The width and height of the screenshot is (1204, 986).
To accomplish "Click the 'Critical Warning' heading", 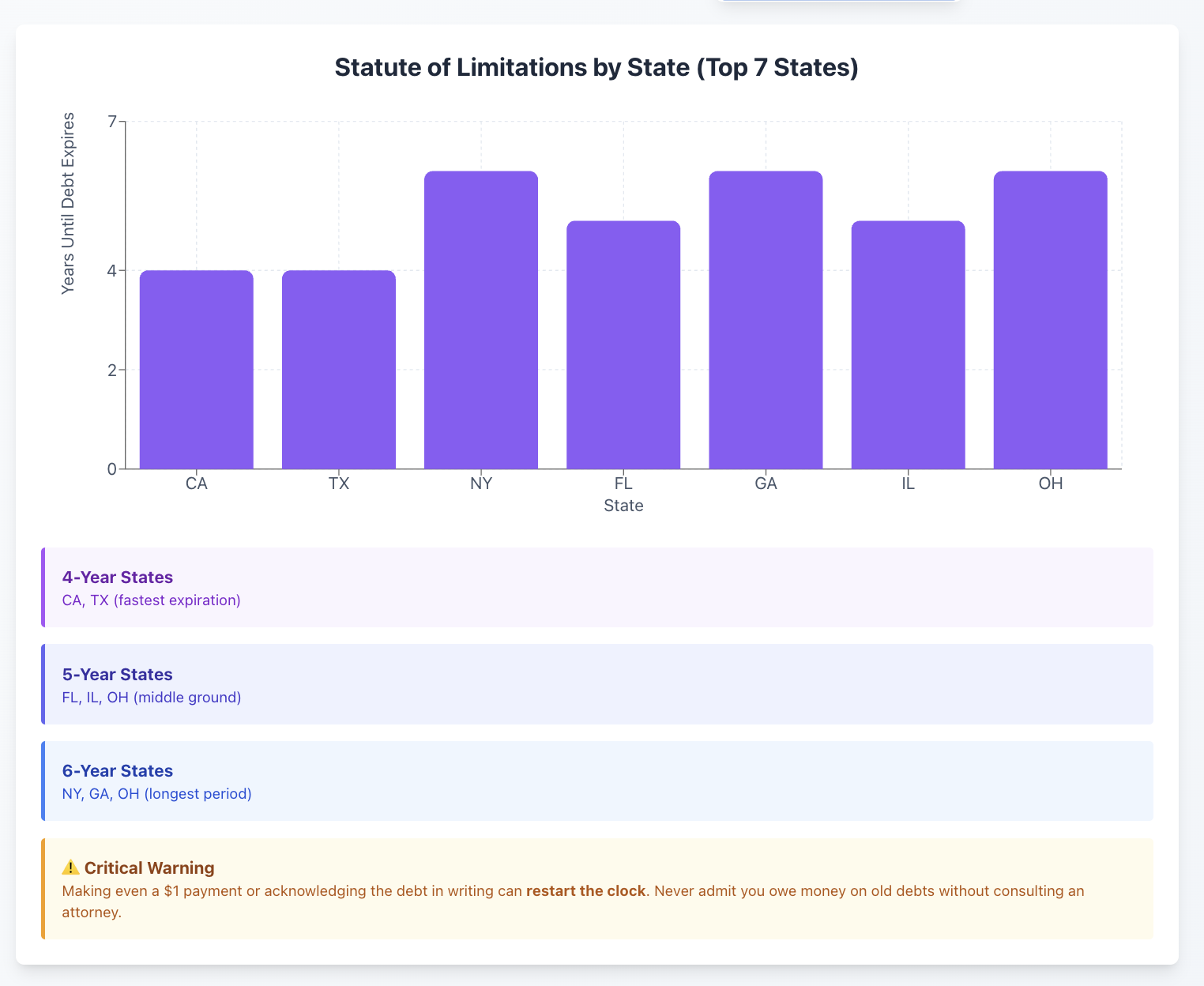I will click(x=149, y=868).
